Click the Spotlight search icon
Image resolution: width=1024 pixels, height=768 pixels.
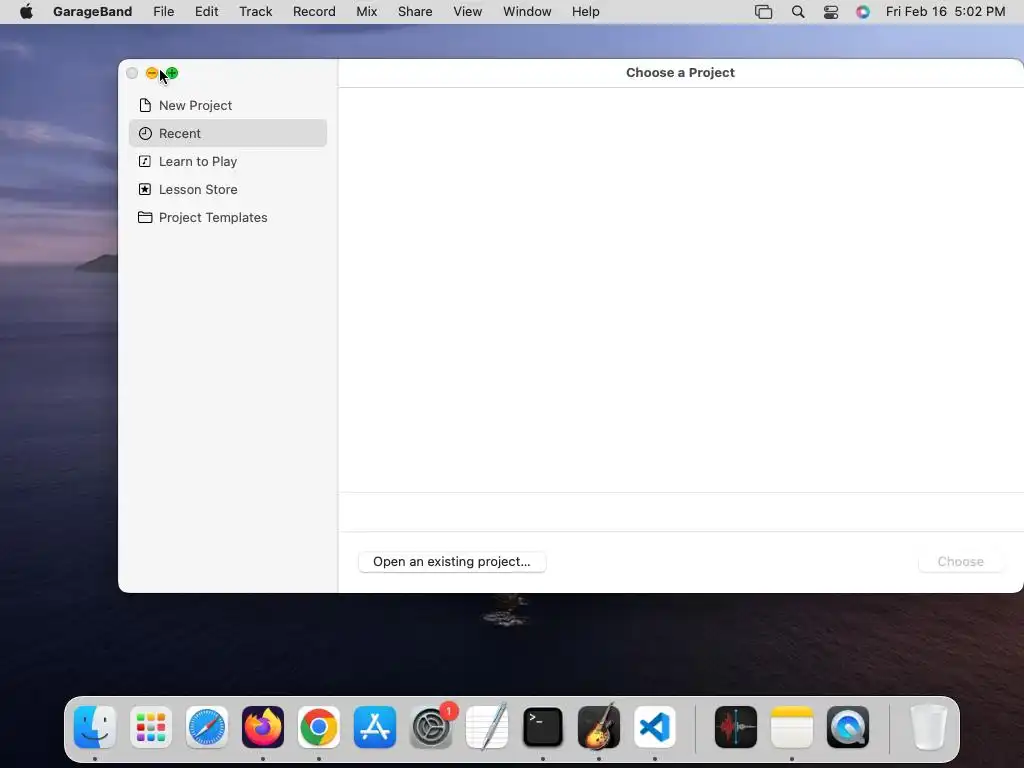coord(797,12)
